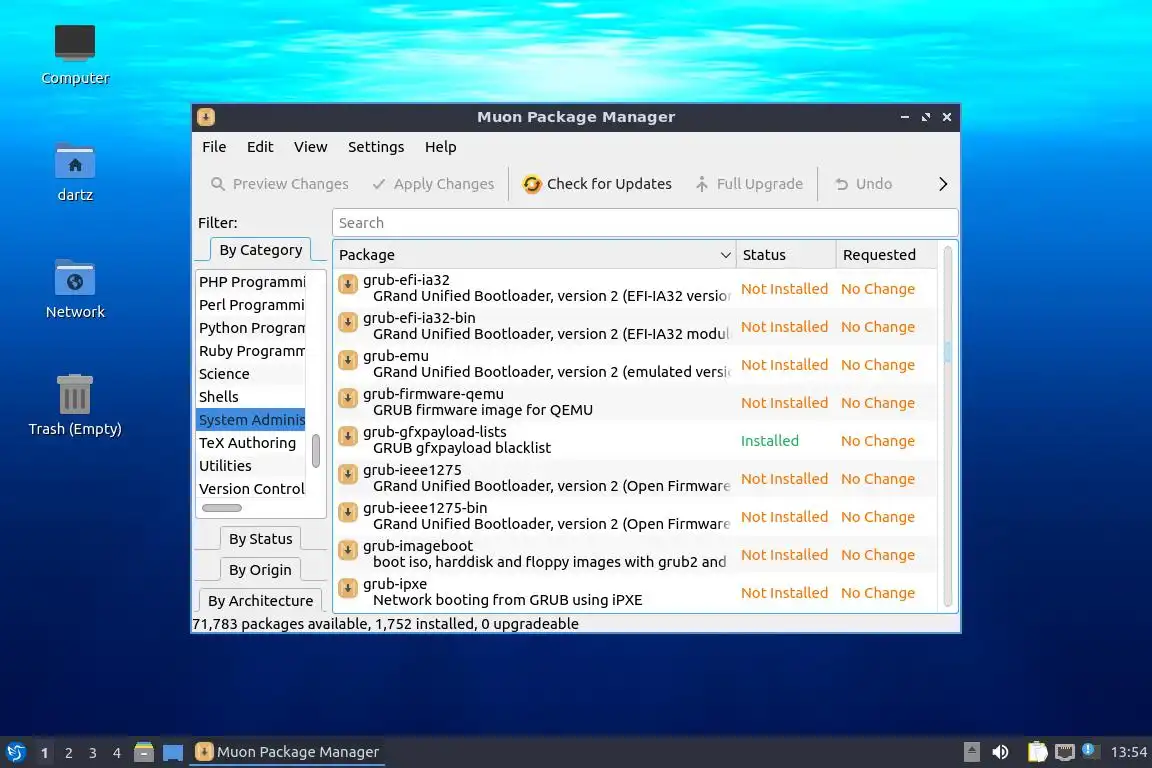Click the Muon icon in the title bar
This screenshot has width=1152, height=768.
206,117
